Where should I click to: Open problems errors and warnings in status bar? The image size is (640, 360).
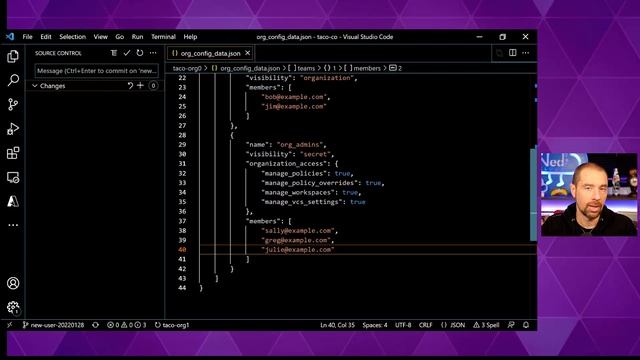pyautogui.click(x=127, y=325)
